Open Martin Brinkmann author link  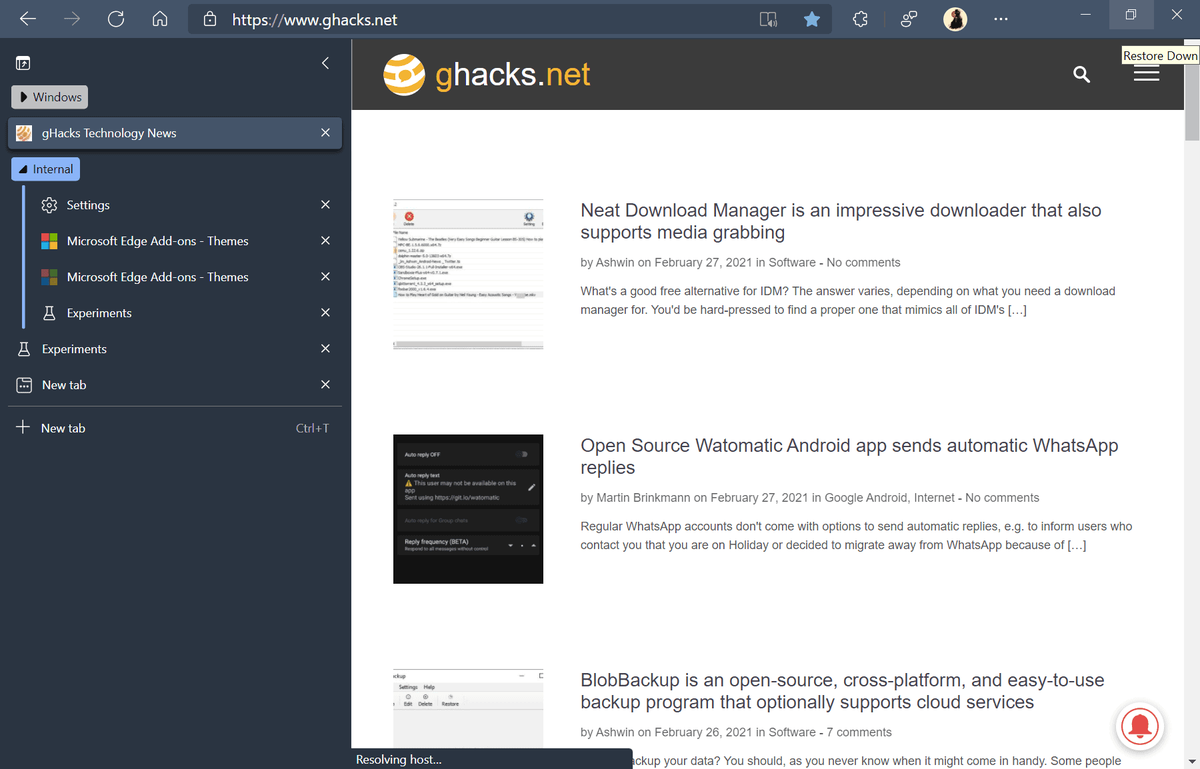643,497
